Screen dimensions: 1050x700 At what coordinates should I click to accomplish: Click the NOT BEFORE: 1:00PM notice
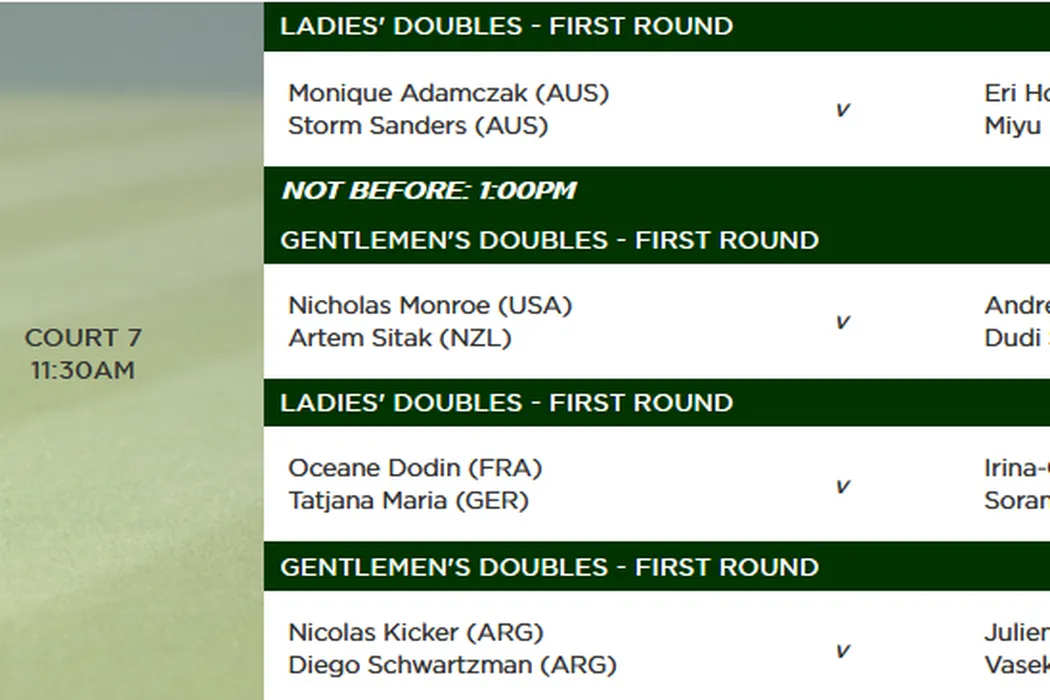coord(429,190)
